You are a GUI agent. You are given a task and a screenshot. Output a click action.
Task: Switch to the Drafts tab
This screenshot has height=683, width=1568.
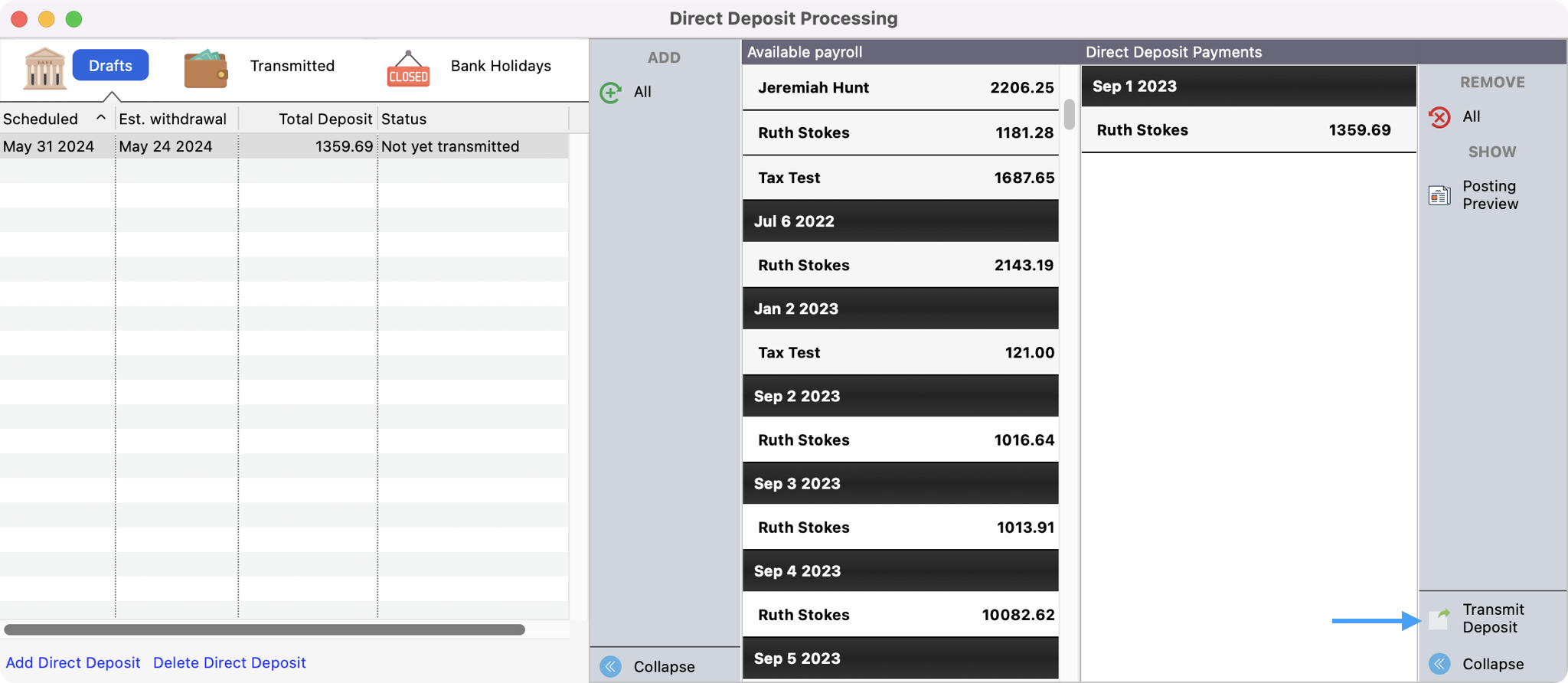[x=110, y=66]
